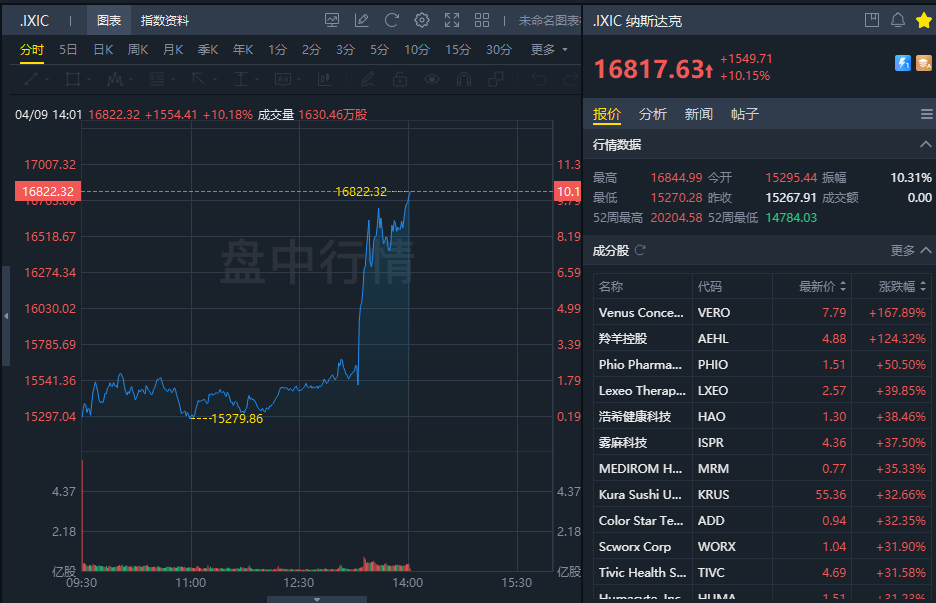Open line tool dropdown arrow
The height and width of the screenshot is (603, 936).
47,79
